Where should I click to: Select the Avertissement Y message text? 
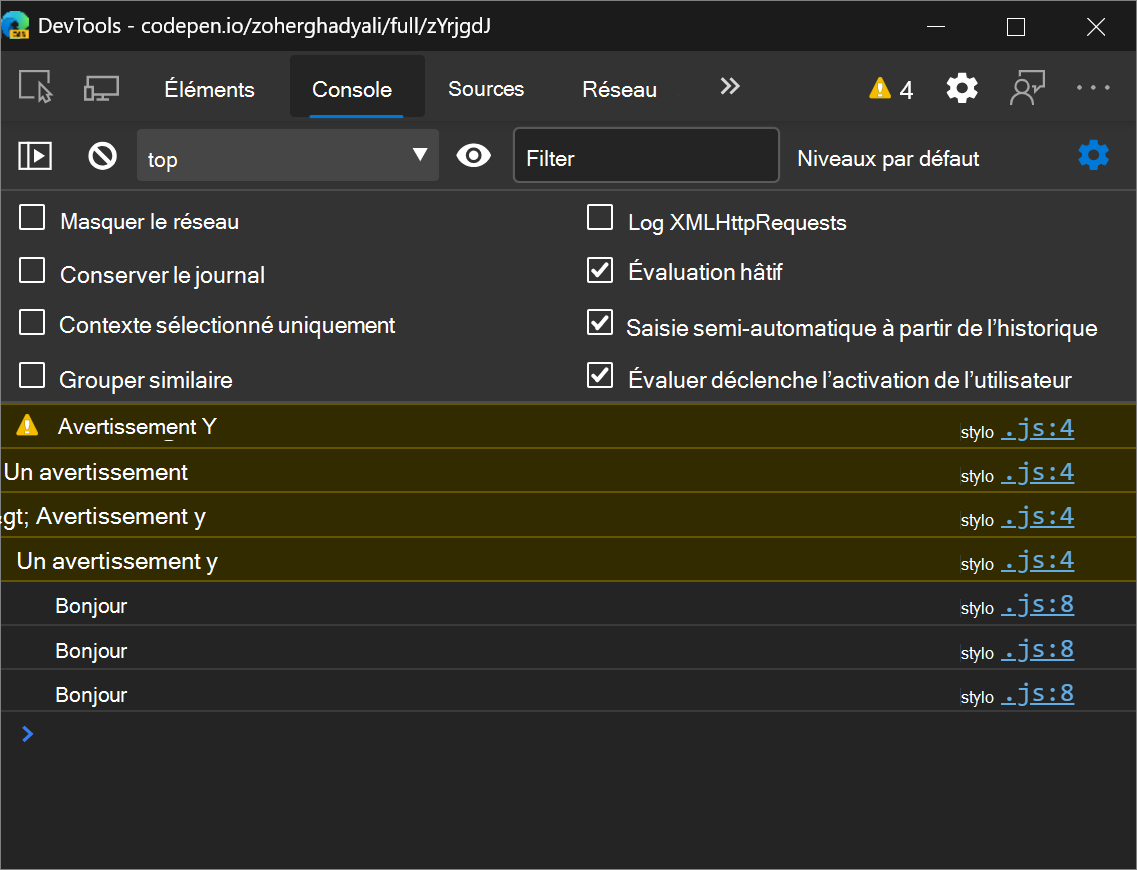137,426
